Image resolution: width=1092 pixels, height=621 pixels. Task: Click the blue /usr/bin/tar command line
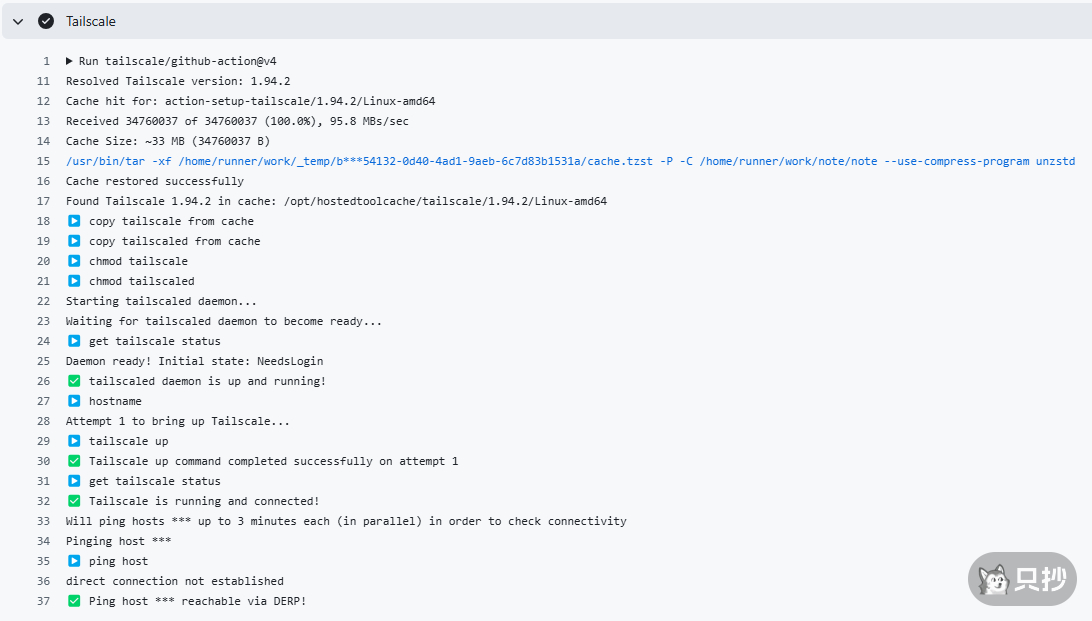tap(570, 162)
